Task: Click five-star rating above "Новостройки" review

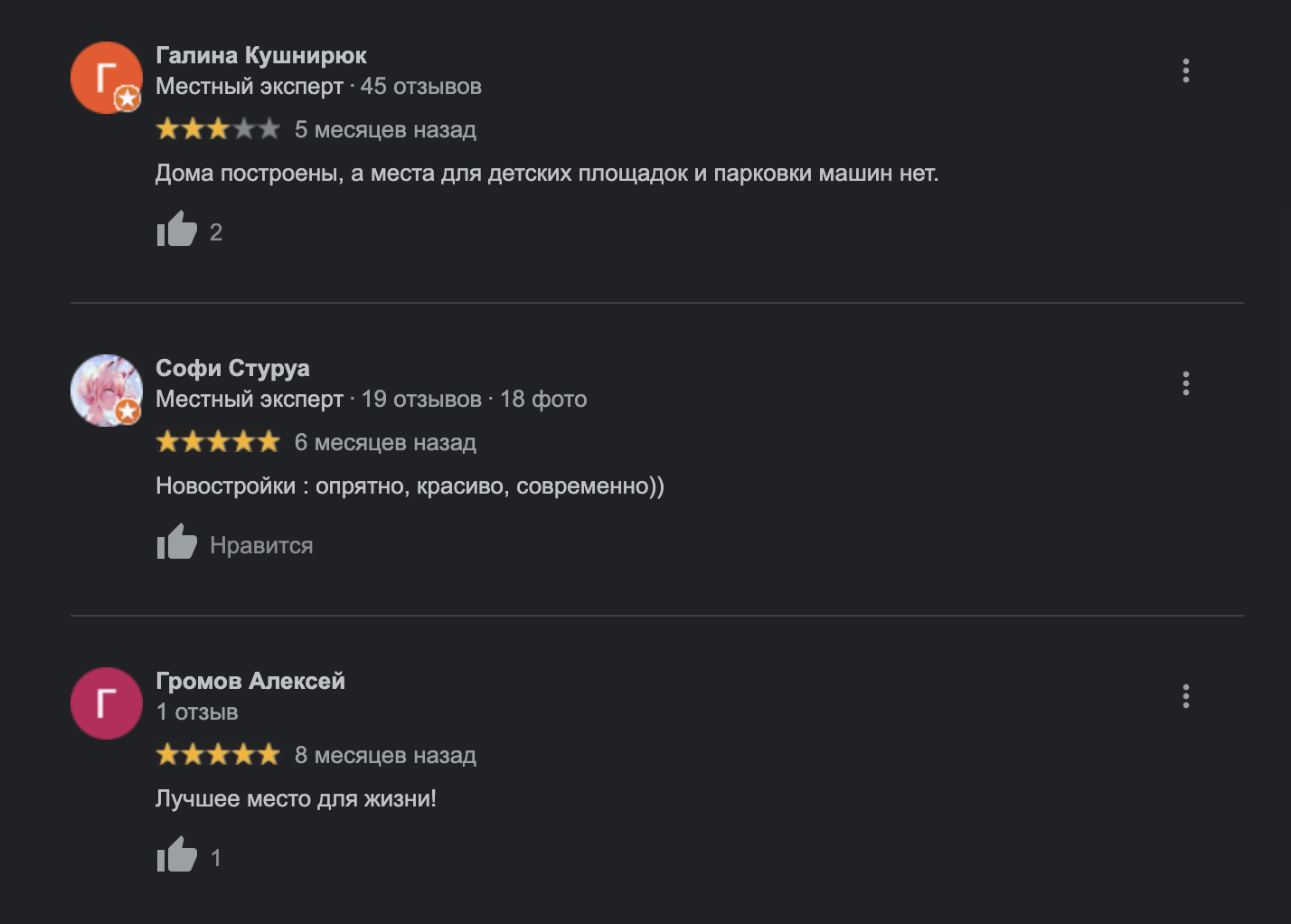Action: (x=218, y=442)
